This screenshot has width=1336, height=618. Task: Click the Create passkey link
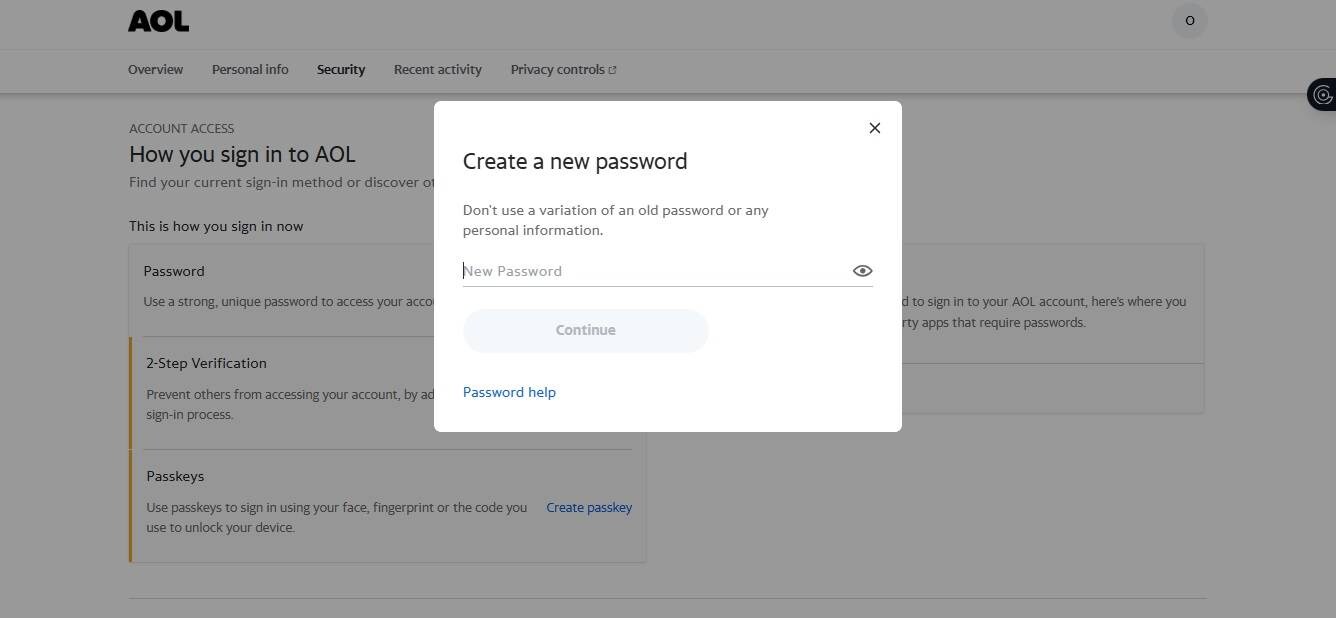pos(588,507)
